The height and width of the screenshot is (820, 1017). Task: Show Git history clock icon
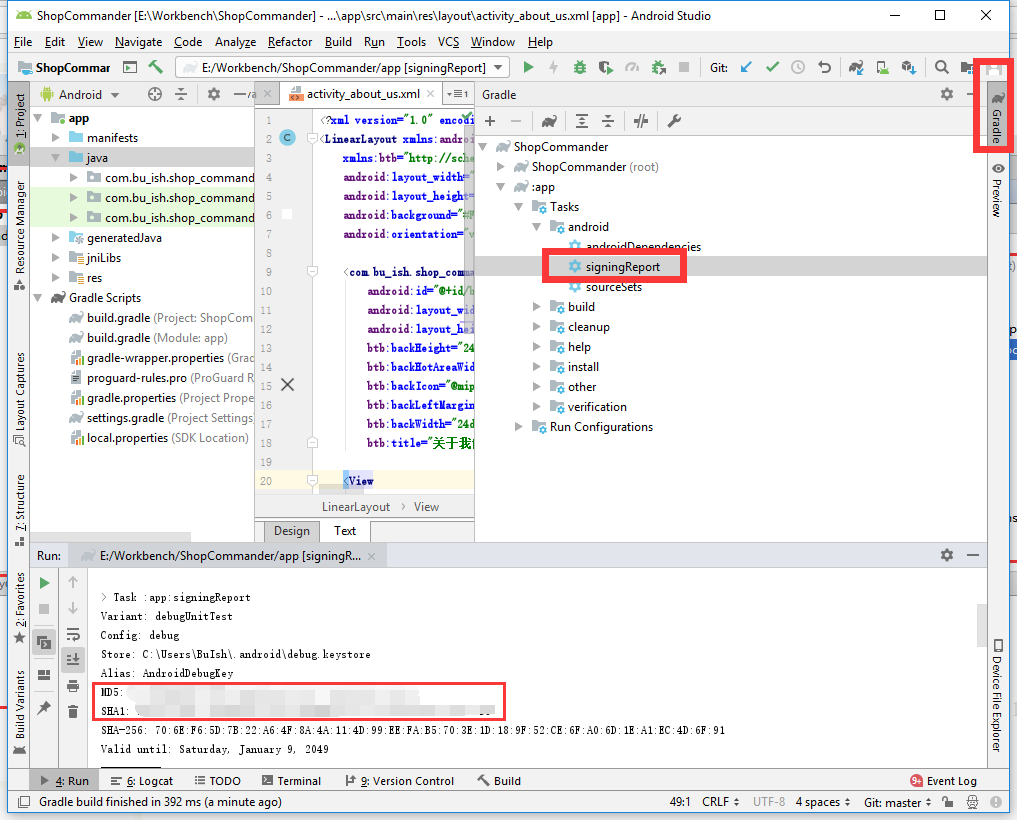click(x=798, y=67)
